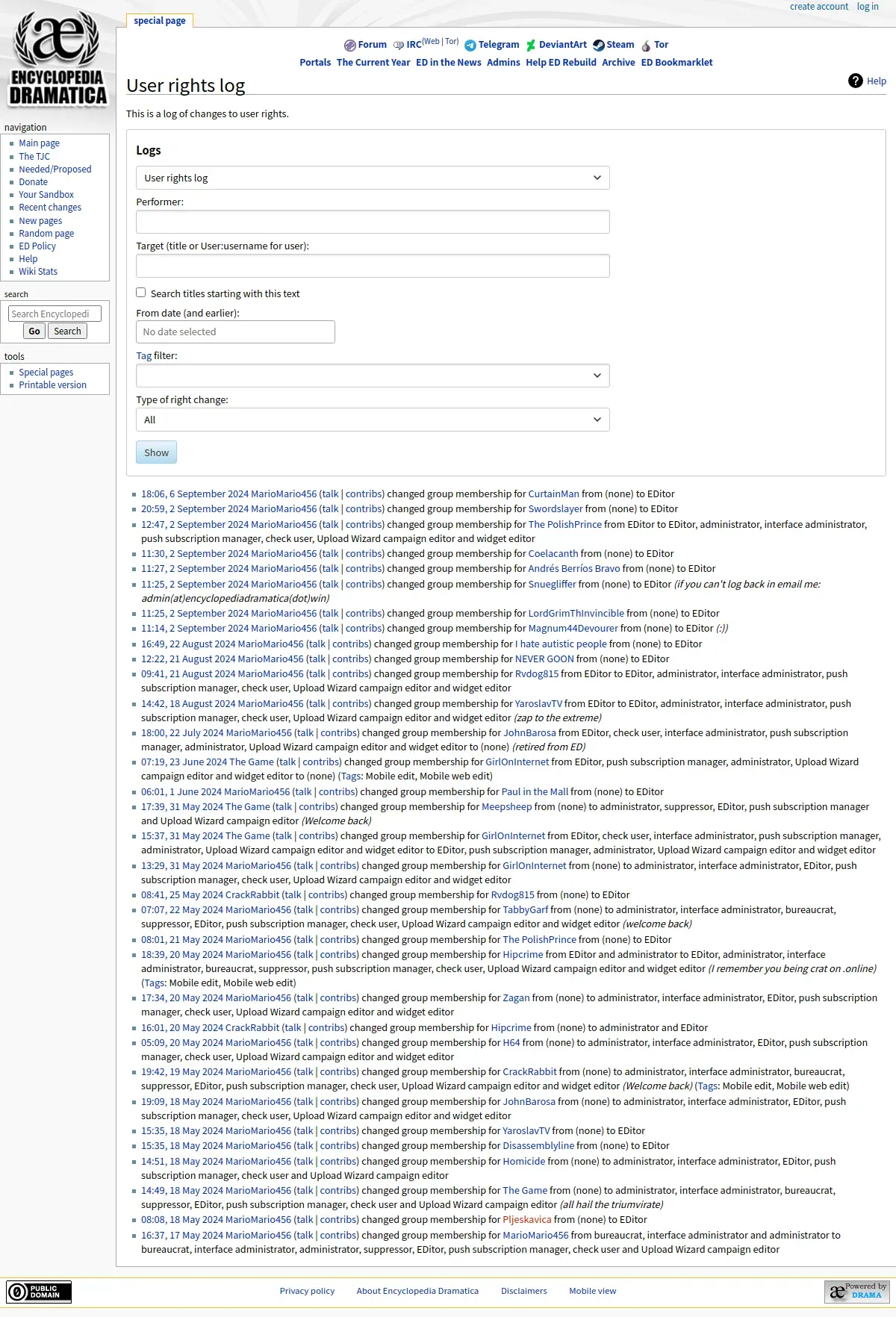Open 'Help ED Rebuild' header link
The height and width of the screenshot is (1317, 896).
(561, 63)
